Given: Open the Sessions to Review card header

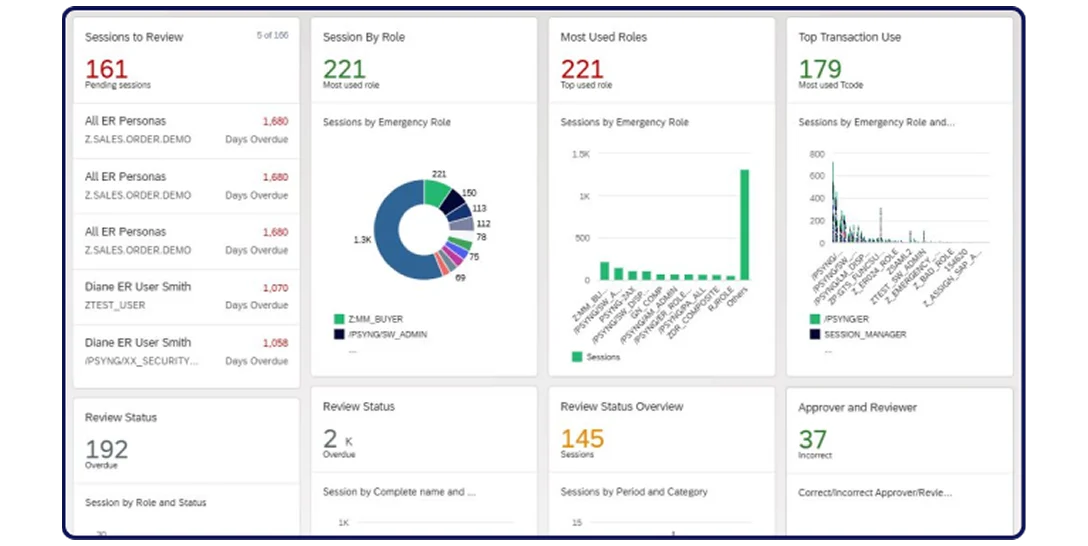Looking at the screenshot, I should 134,37.
